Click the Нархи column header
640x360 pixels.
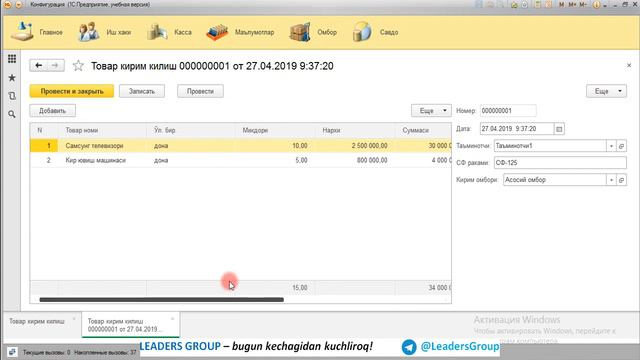[x=356, y=130]
